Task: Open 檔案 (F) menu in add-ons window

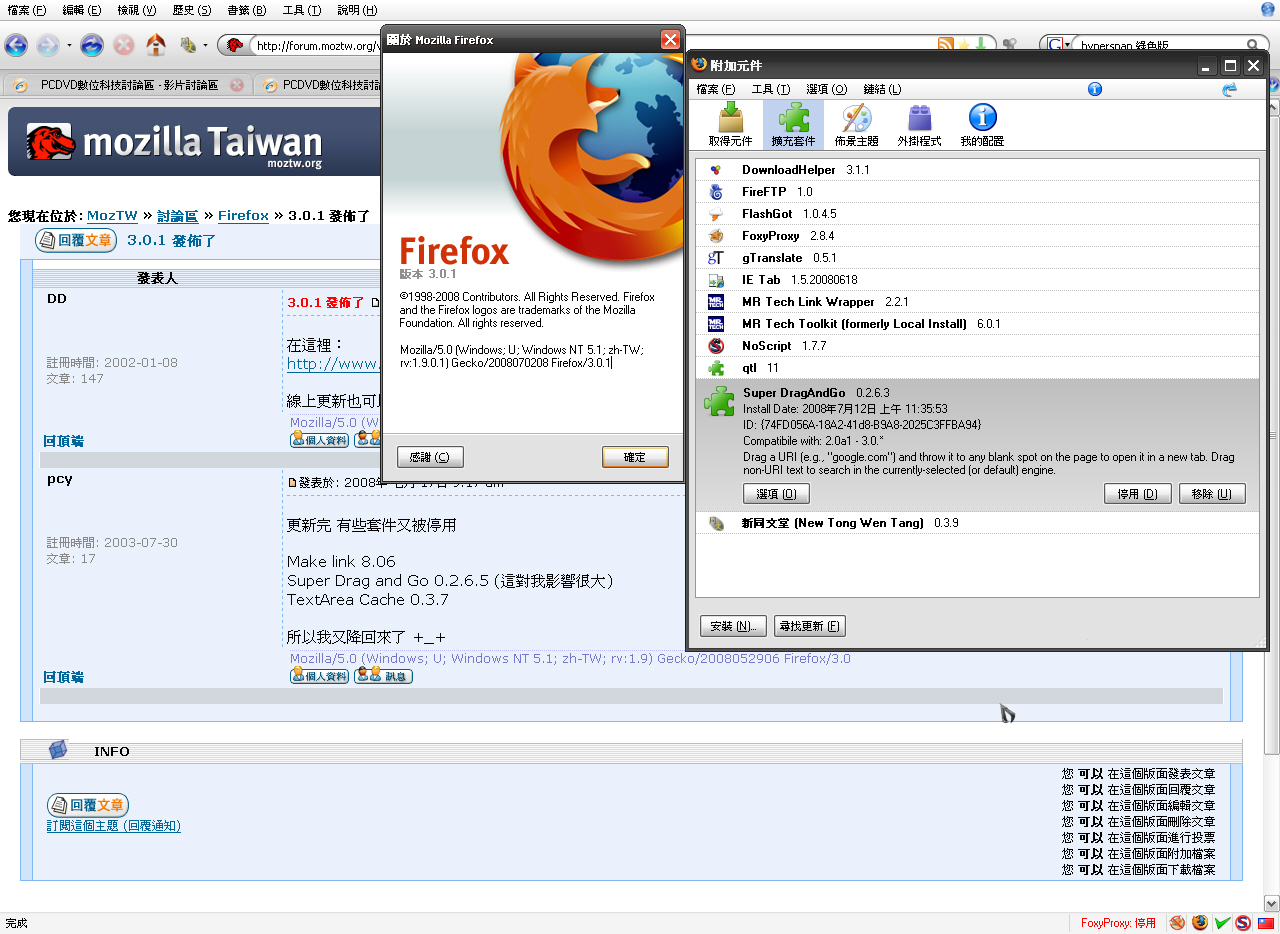Action: pos(716,89)
